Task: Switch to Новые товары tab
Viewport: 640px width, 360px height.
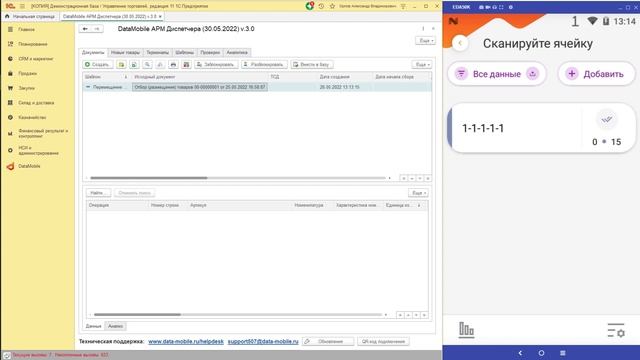Action: (125, 53)
